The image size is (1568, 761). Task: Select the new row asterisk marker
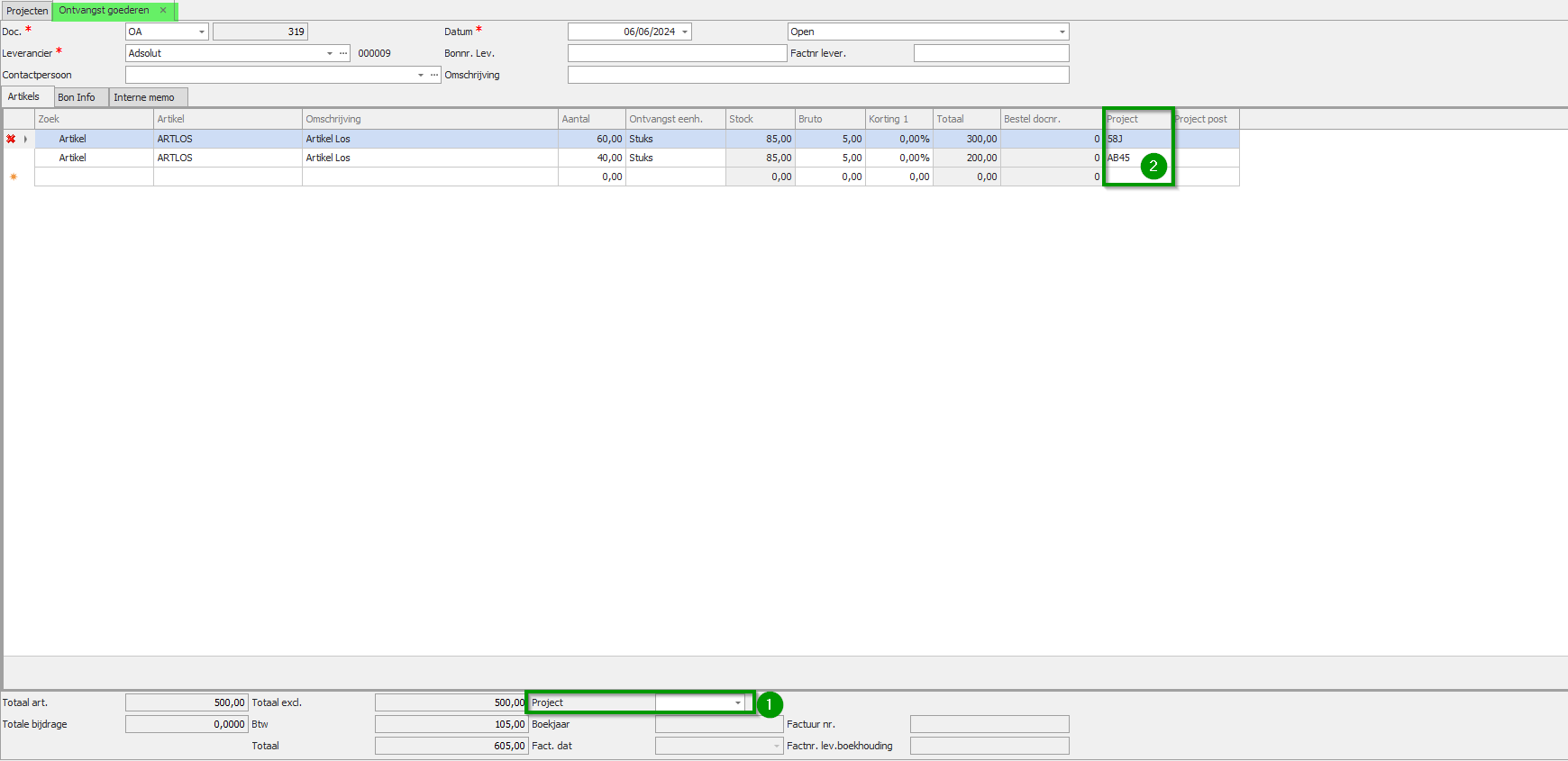pos(14,177)
